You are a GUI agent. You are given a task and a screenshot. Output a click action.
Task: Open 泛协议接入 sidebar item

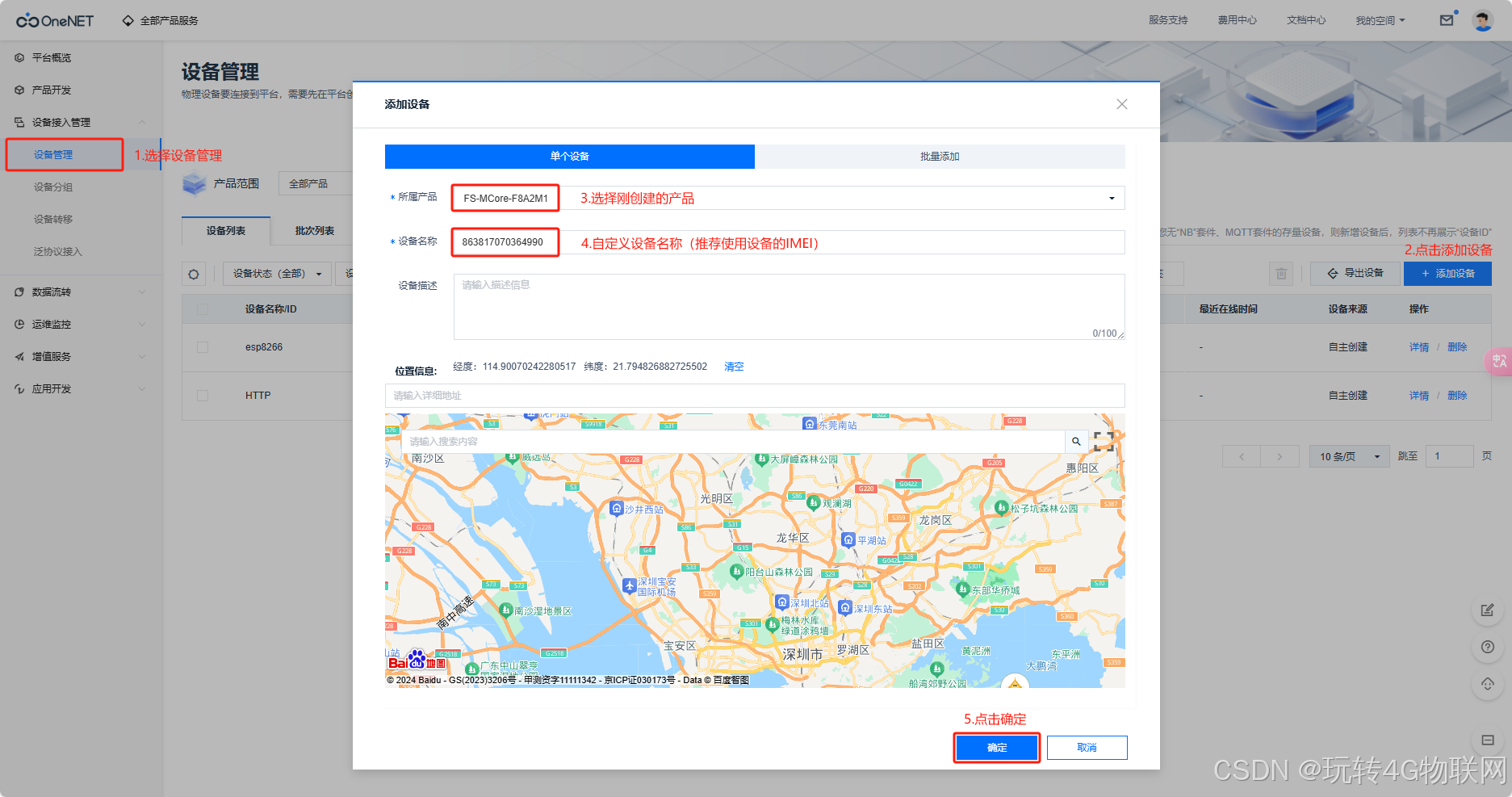coord(58,252)
